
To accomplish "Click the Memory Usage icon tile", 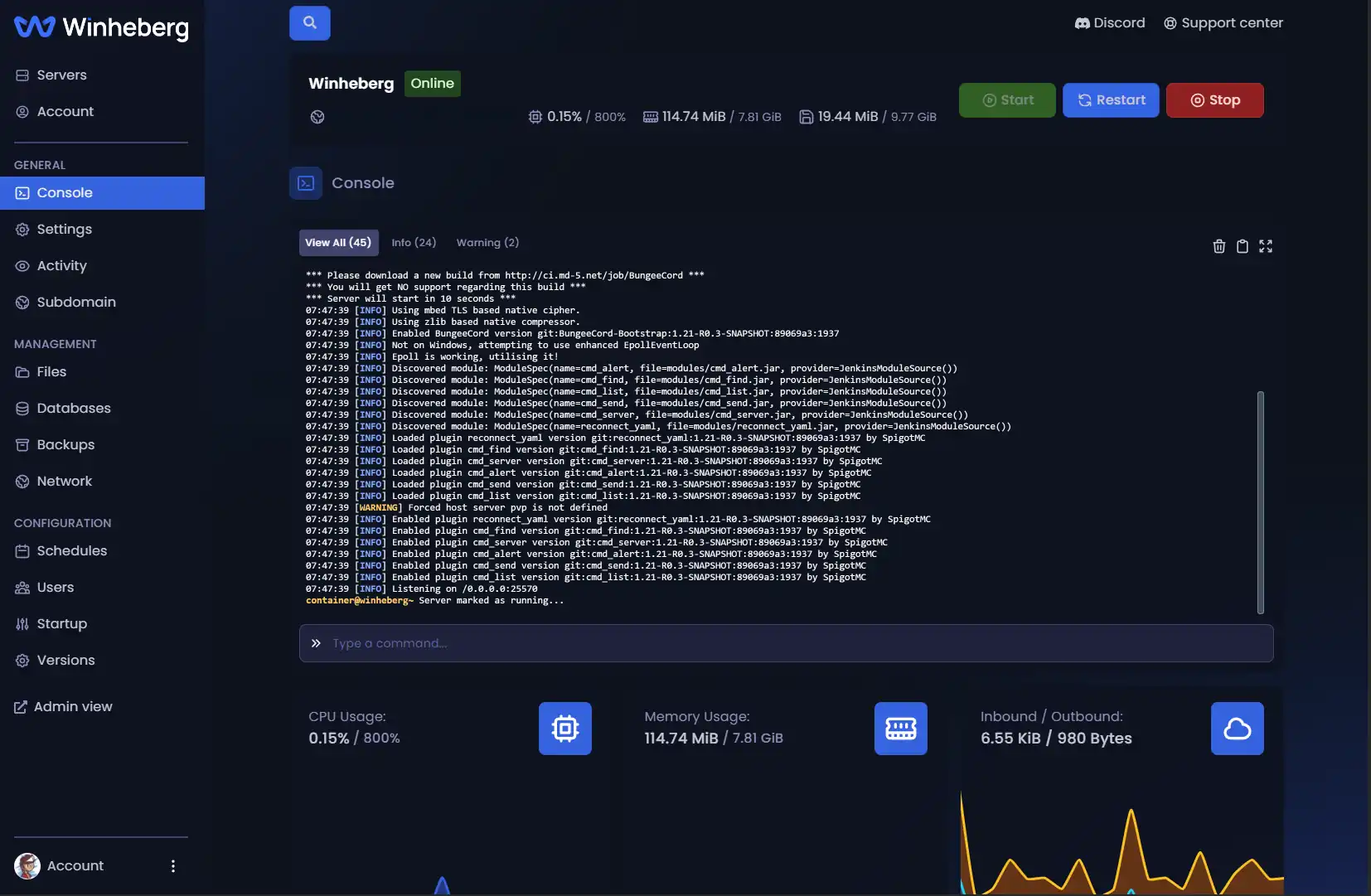I will coord(900,729).
